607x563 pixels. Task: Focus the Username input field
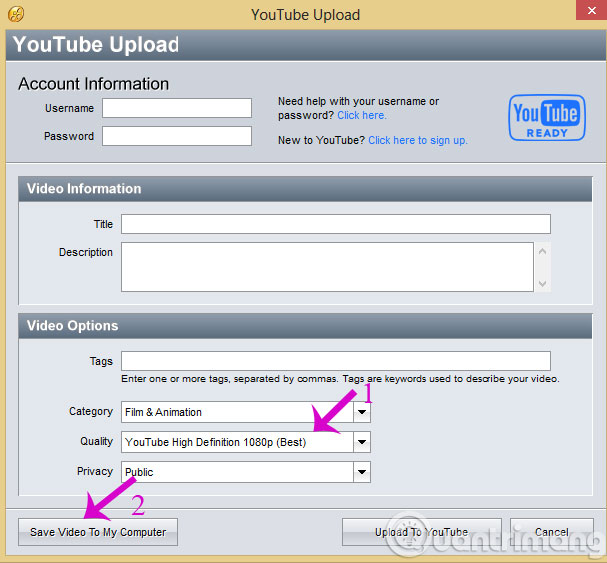(x=177, y=108)
